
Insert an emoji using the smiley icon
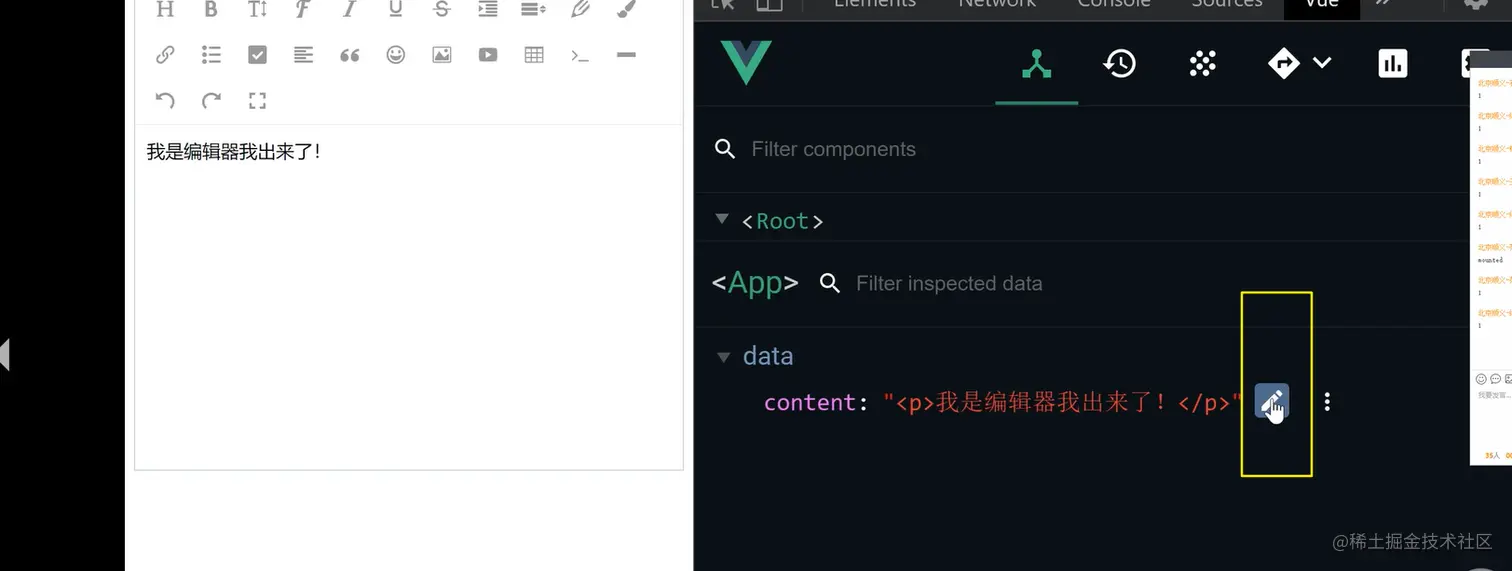(396, 55)
